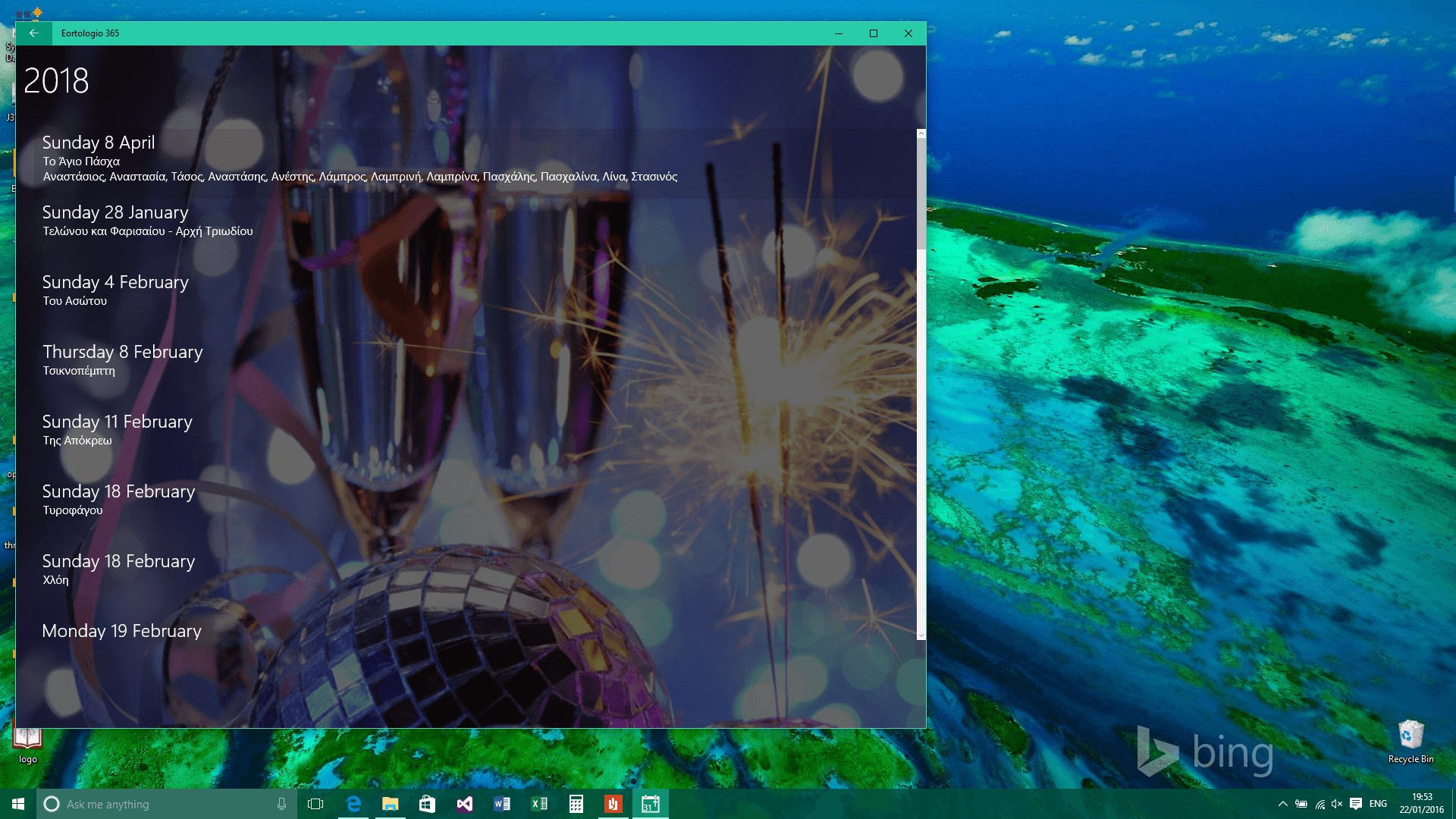Launch the Windows Store taskbar icon
Screen dimensions: 1456x819
[x=427, y=804]
